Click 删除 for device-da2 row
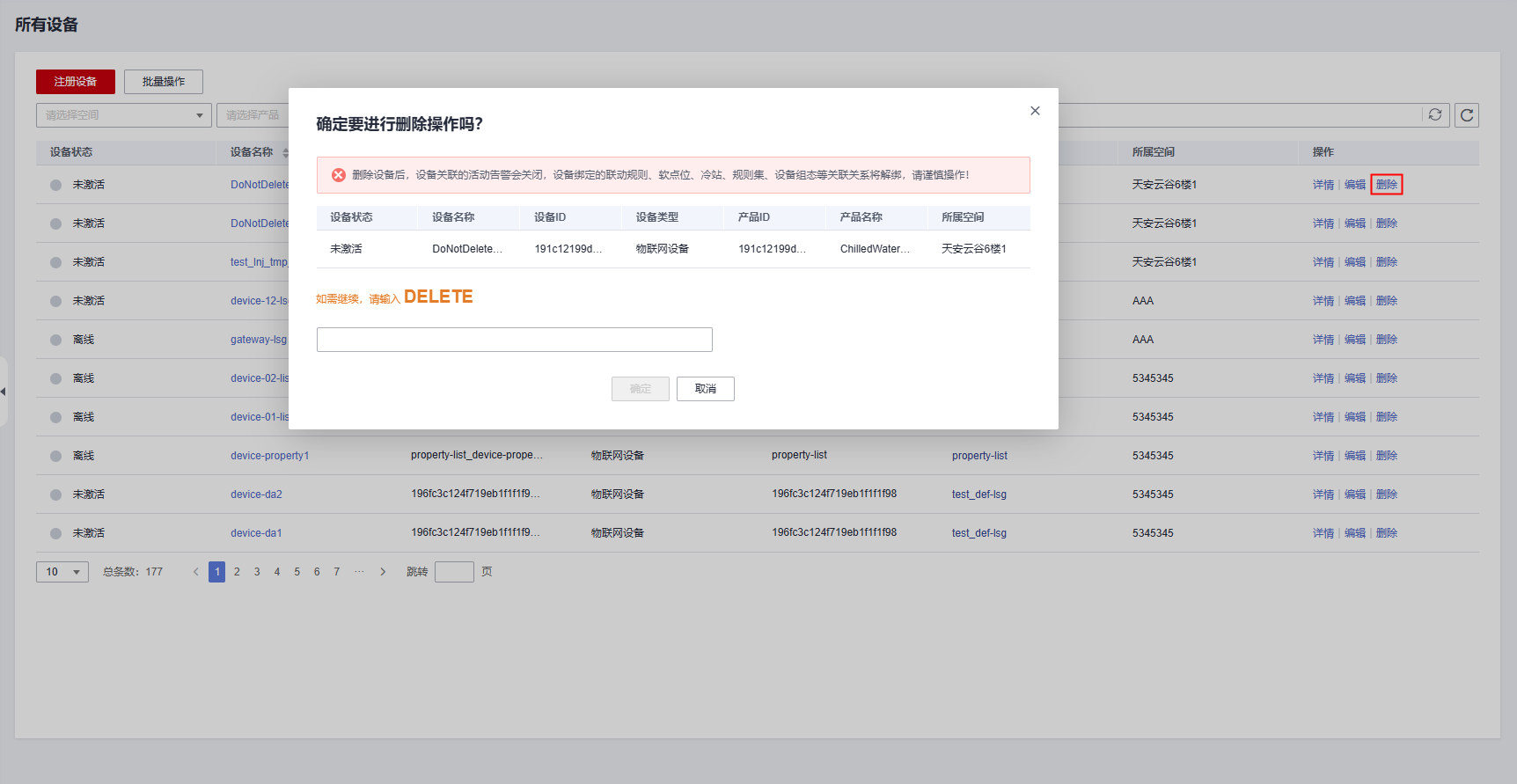1517x784 pixels. [1387, 495]
